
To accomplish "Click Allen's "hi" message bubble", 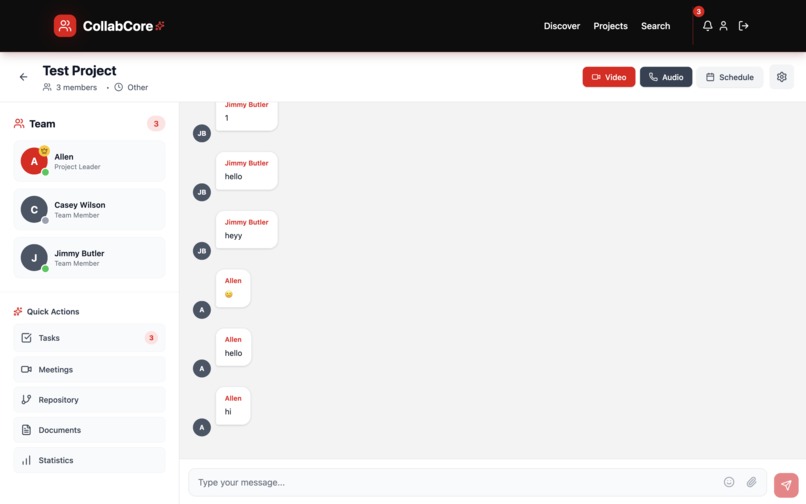I will 233,406.
